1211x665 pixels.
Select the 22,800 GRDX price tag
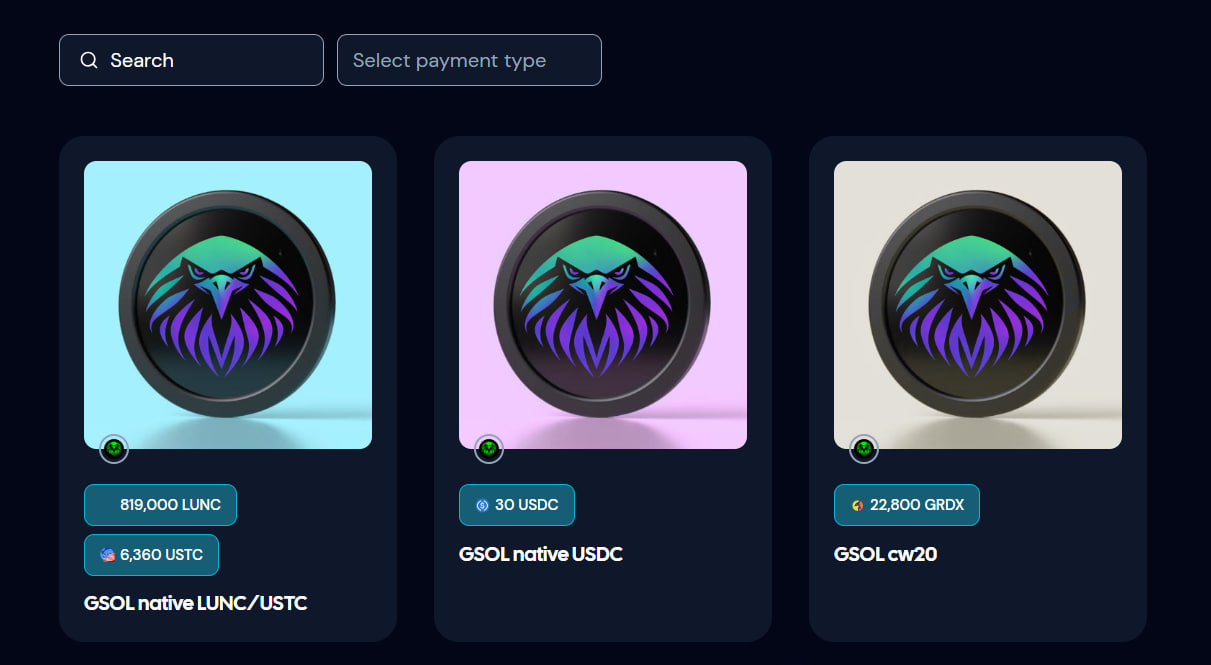(907, 505)
